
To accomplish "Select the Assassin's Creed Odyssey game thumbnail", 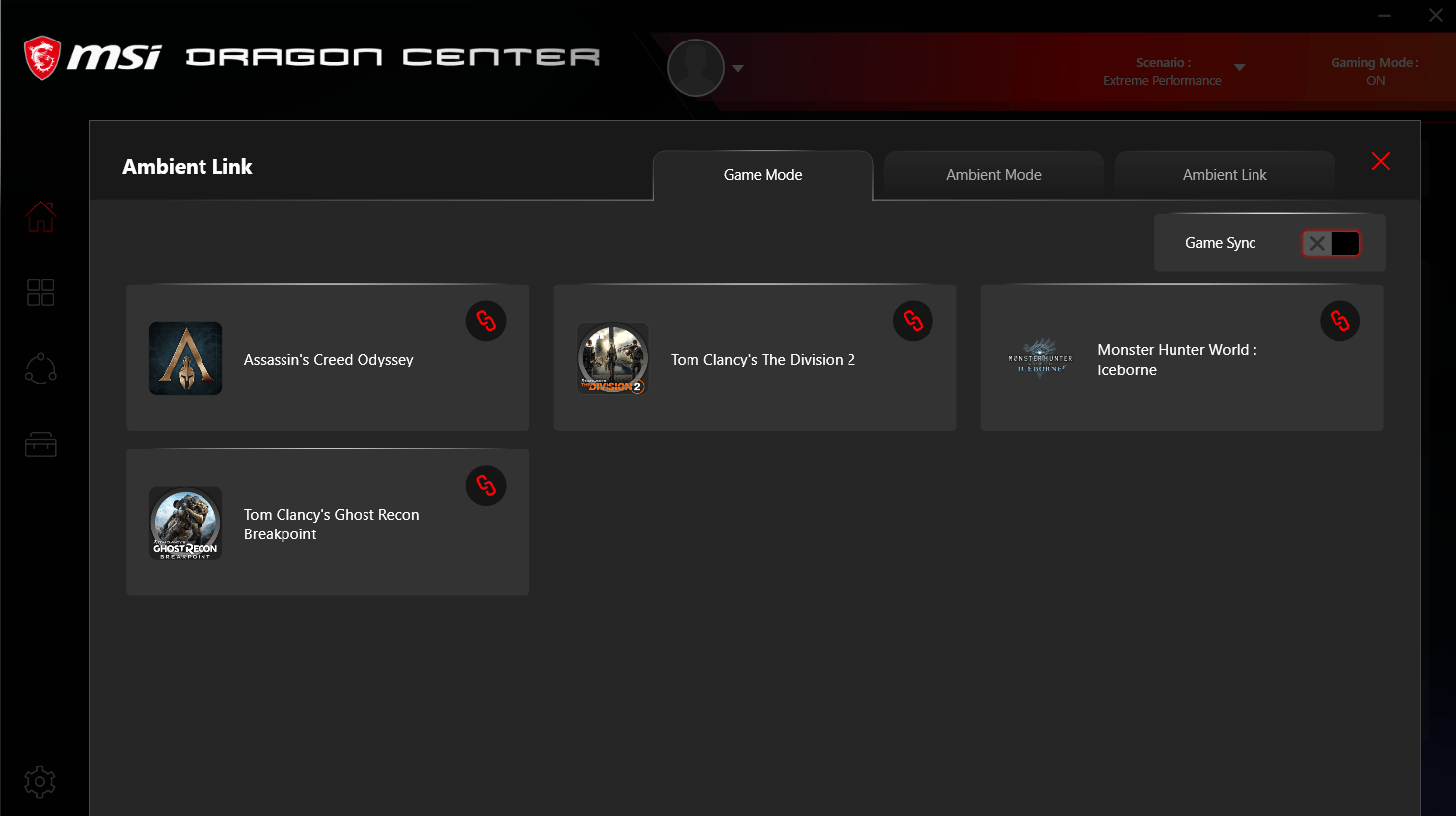I will click(x=186, y=359).
